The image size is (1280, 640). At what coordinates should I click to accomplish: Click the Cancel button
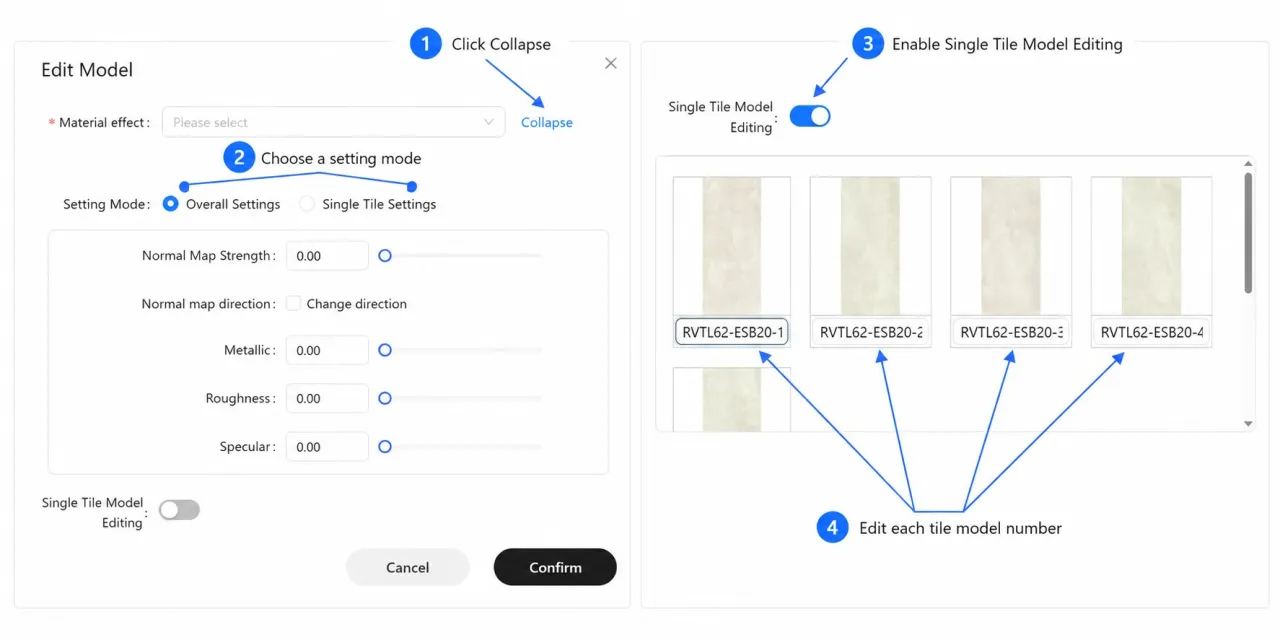pyautogui.click(x=407, y=567)
